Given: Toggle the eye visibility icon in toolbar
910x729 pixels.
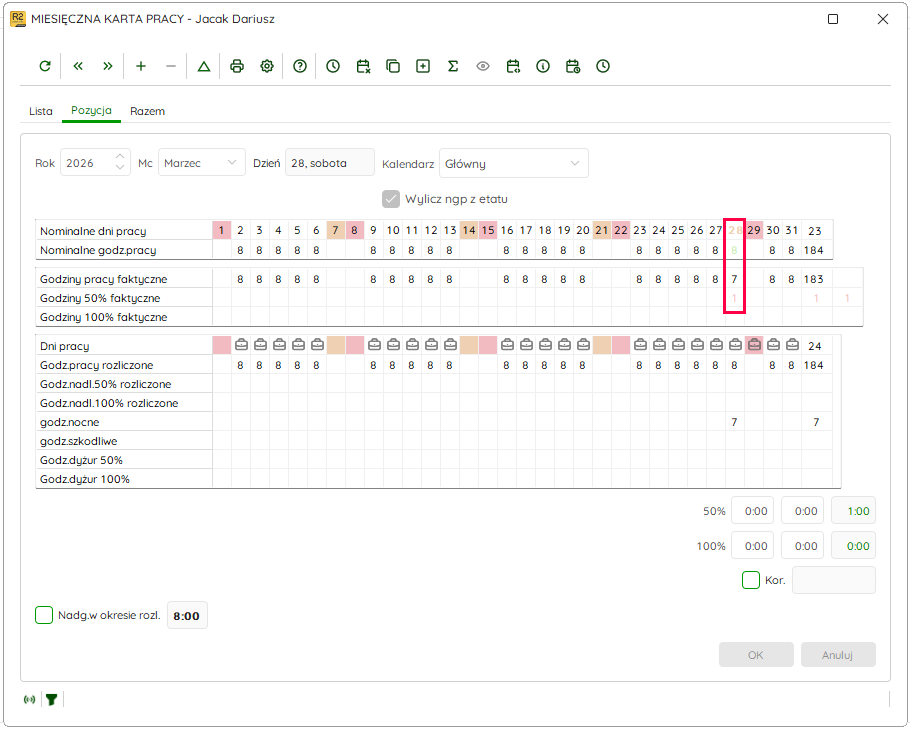Looking at the screenshot, I should pyautogui.click(x=483, y=66).
